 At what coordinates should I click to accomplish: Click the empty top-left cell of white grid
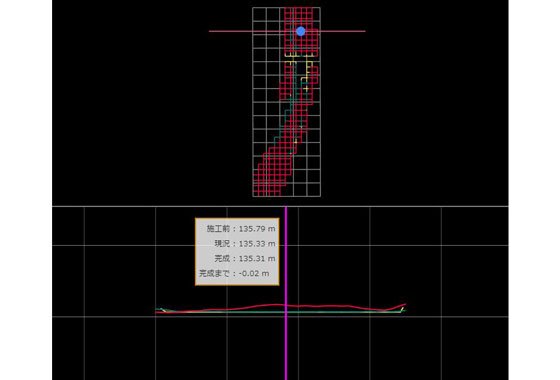tap(260, 15)
